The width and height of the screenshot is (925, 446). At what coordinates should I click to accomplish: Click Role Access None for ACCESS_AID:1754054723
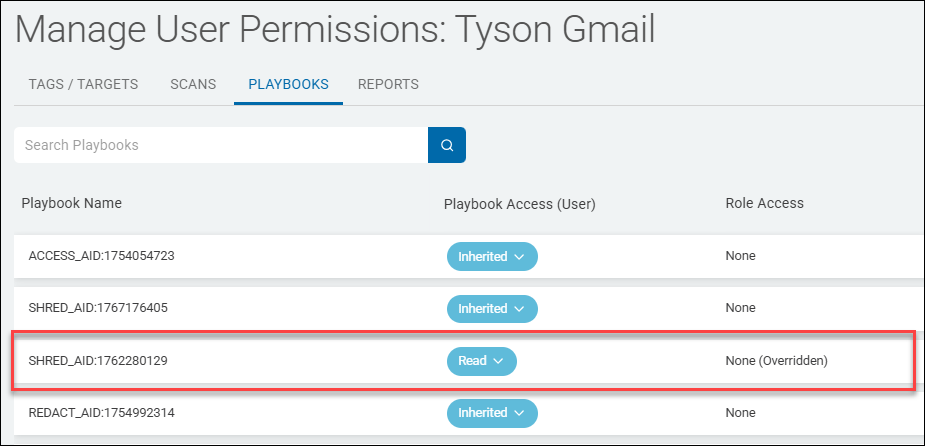(x=740, y=256)
